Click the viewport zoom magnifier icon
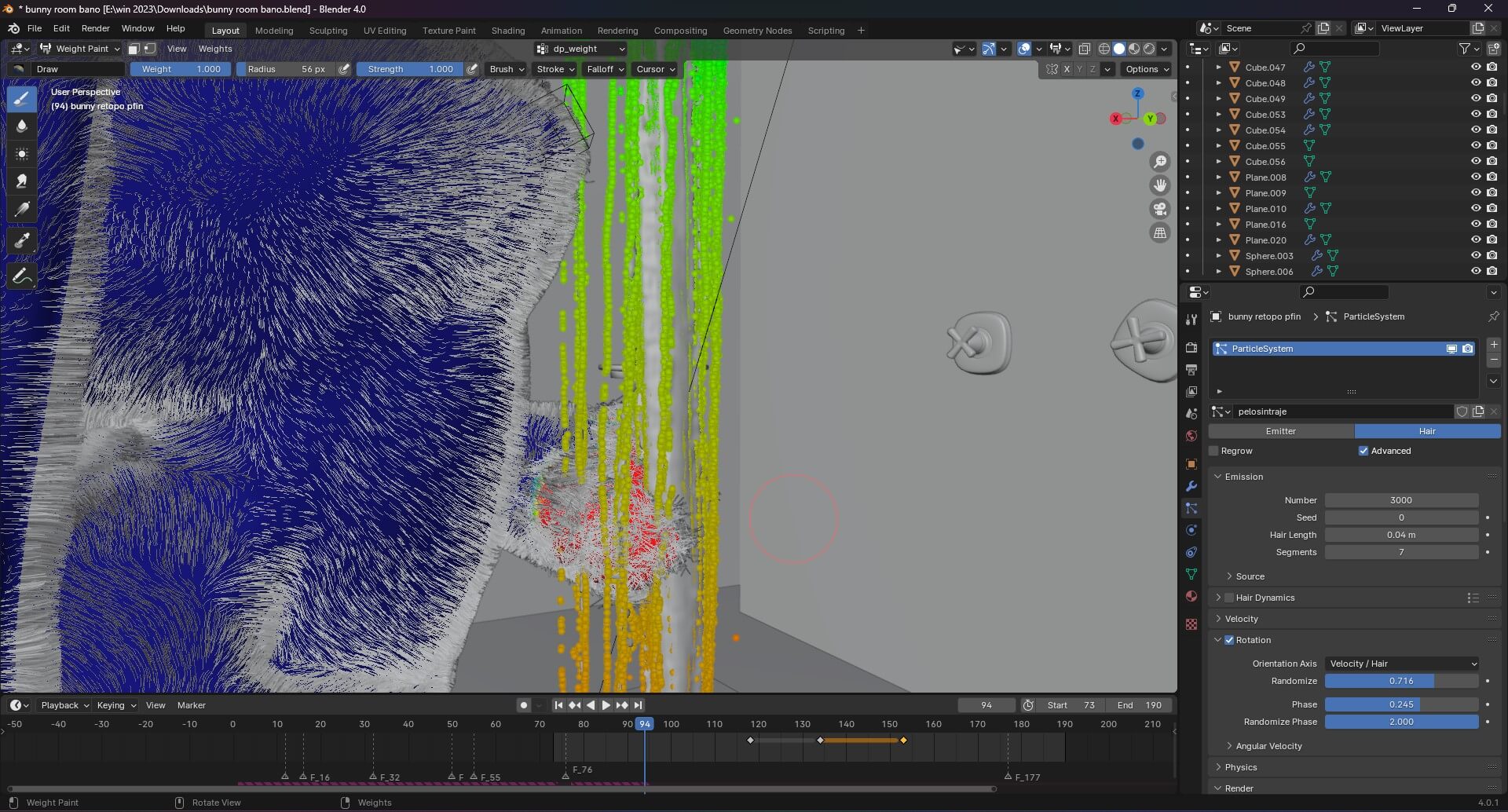Image resolution: width=1508 pixels, height=812 pixels. [x=1160, y=162]
